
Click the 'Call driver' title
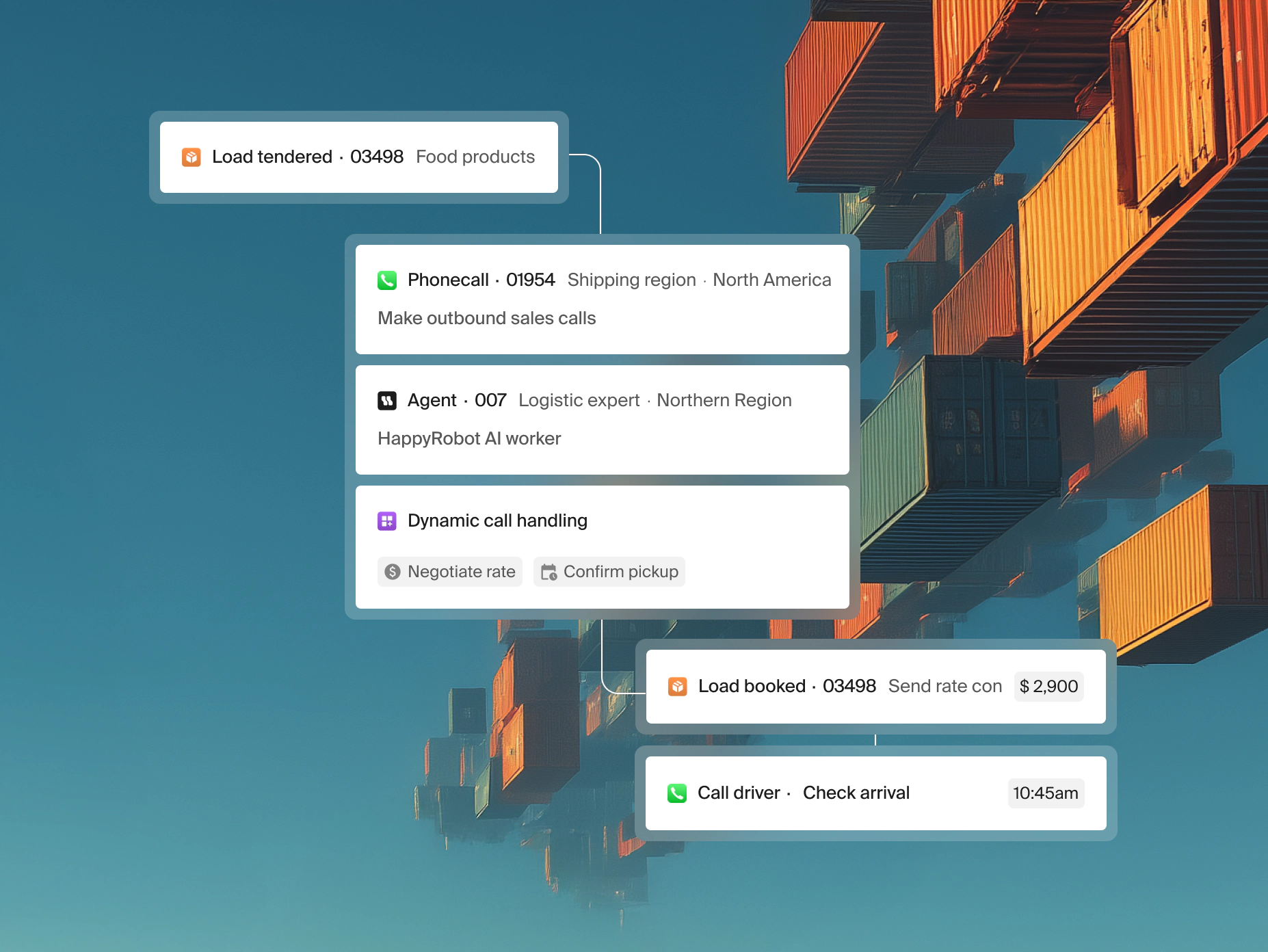point(739,793)
